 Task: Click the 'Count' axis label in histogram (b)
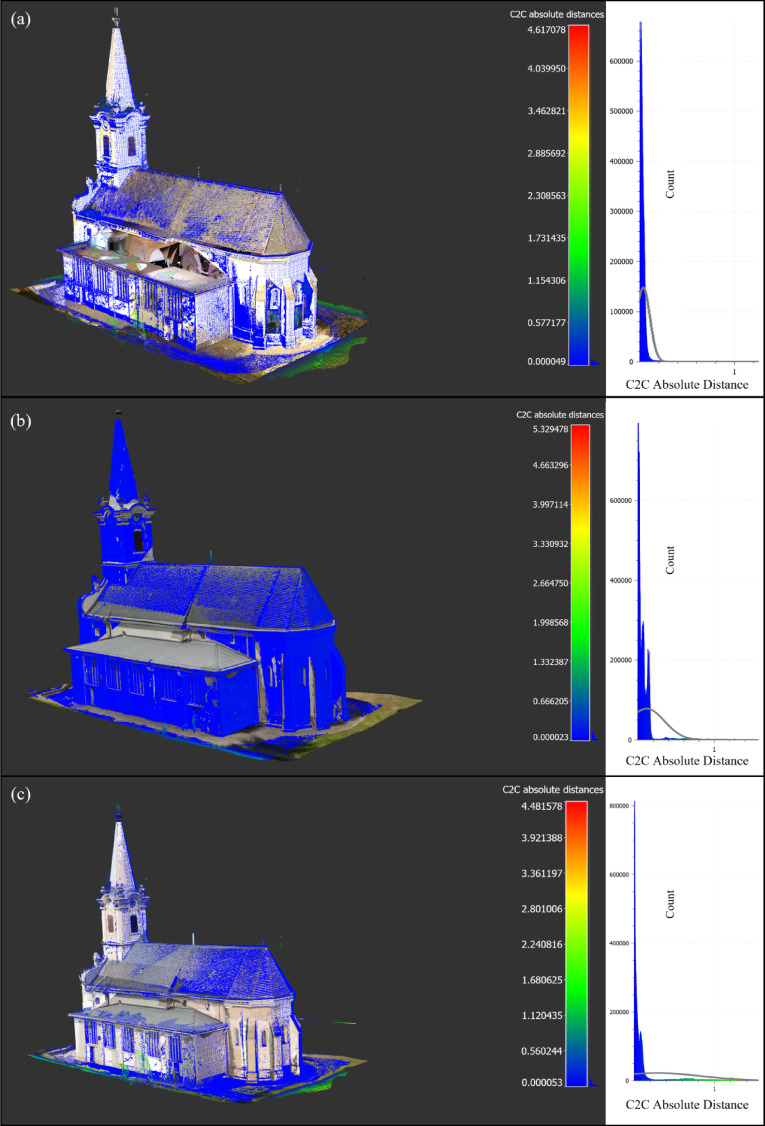pyautogui.click(x=670, y=559)
